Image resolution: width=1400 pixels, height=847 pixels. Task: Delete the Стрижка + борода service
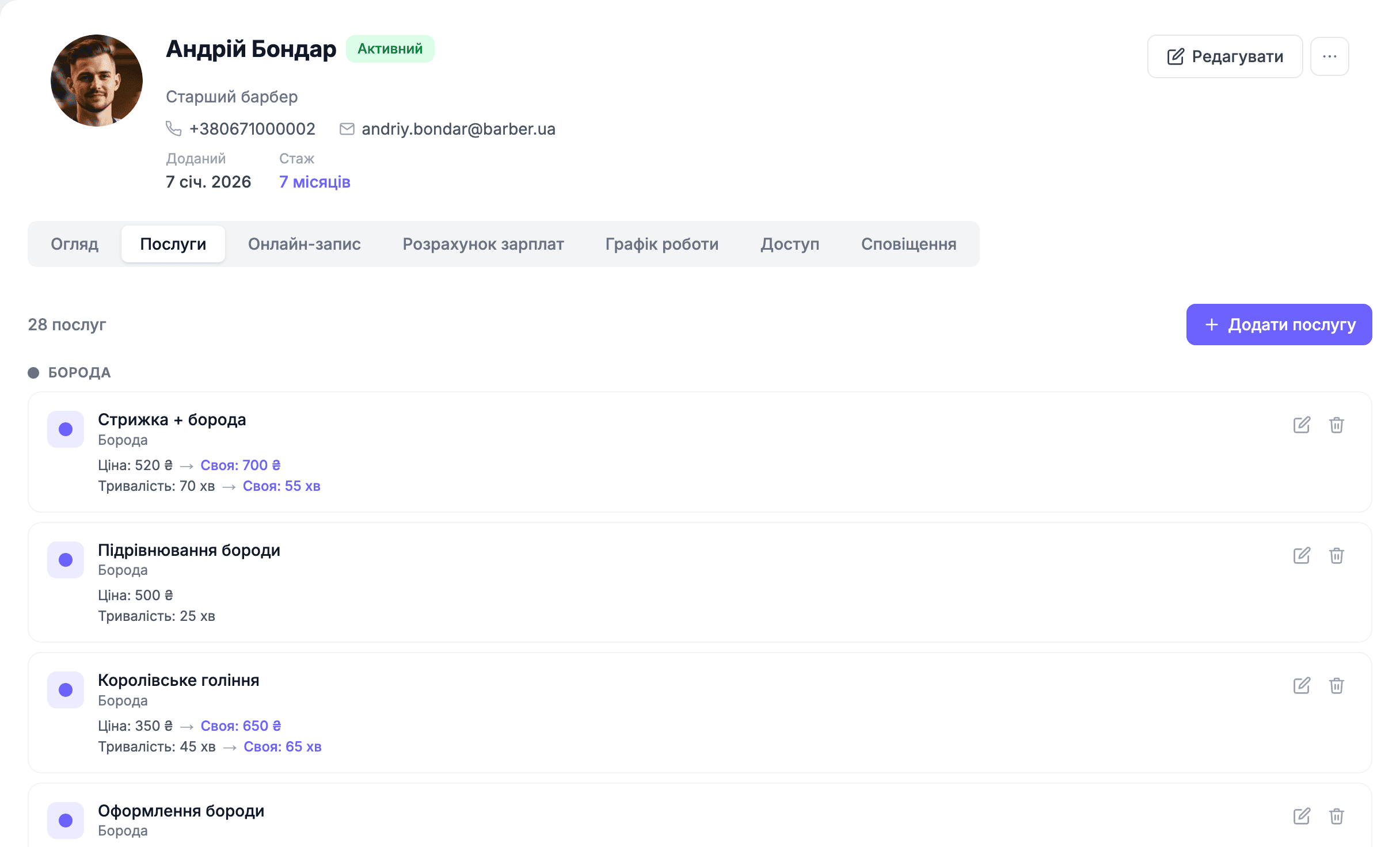(1337, 425)
